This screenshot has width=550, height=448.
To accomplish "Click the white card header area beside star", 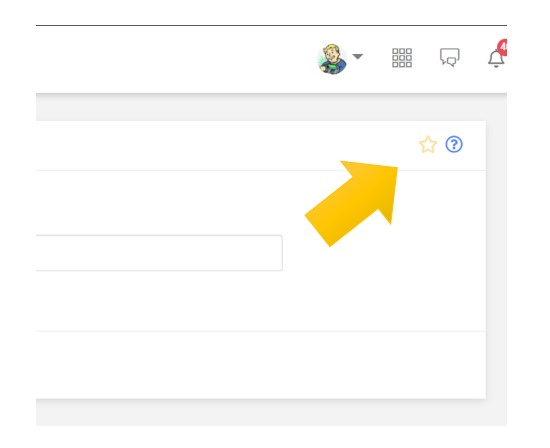I will (224, 146).
